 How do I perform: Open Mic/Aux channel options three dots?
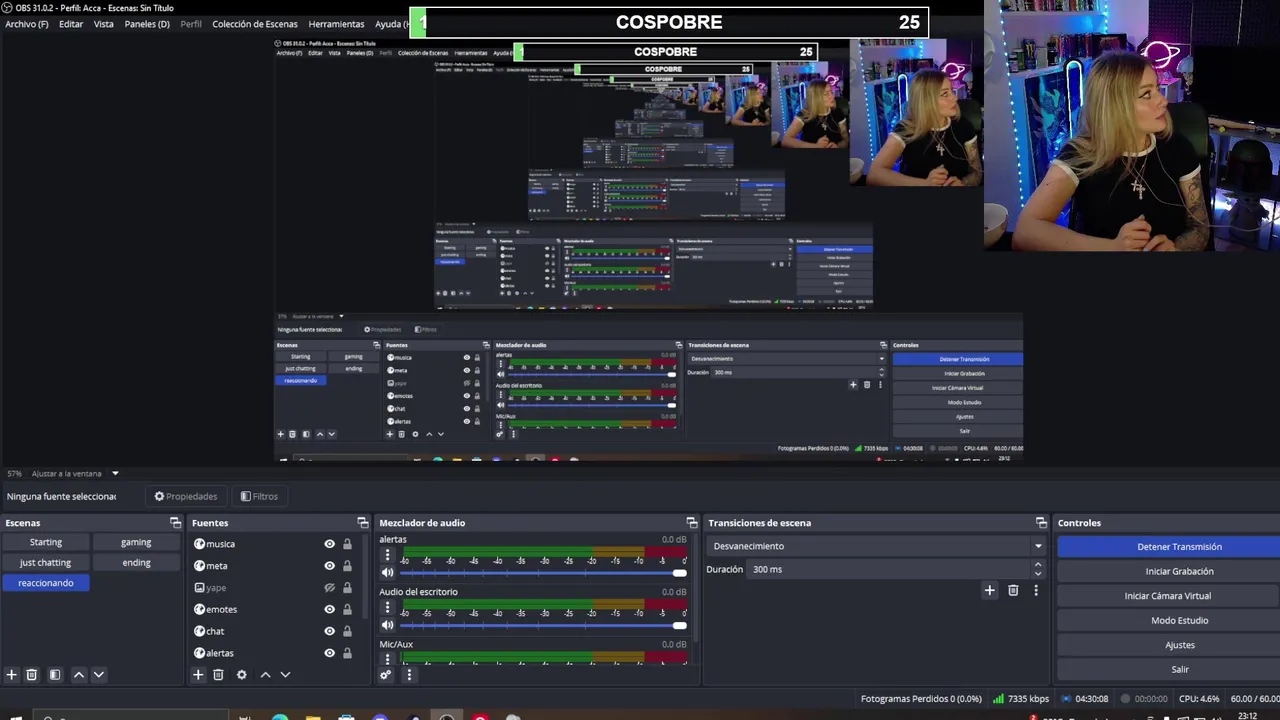[x=387, y=659]
